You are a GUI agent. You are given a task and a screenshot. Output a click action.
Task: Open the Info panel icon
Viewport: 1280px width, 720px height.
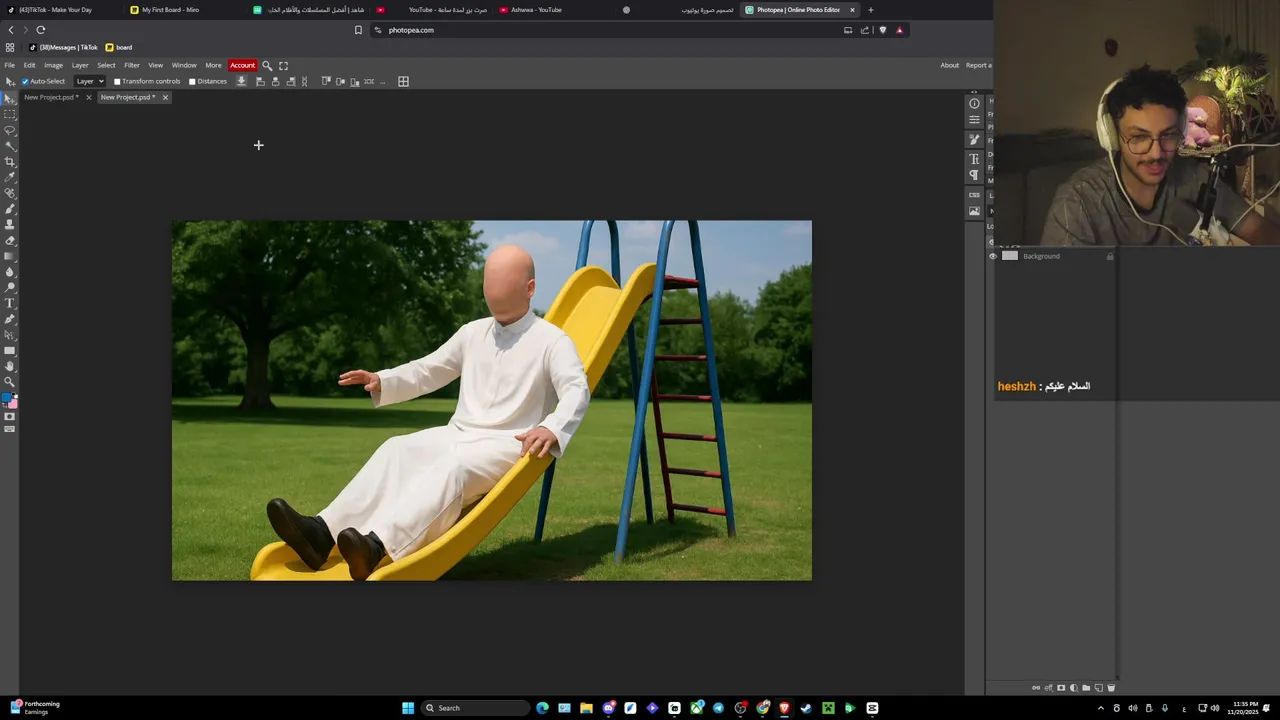point(974,104)
